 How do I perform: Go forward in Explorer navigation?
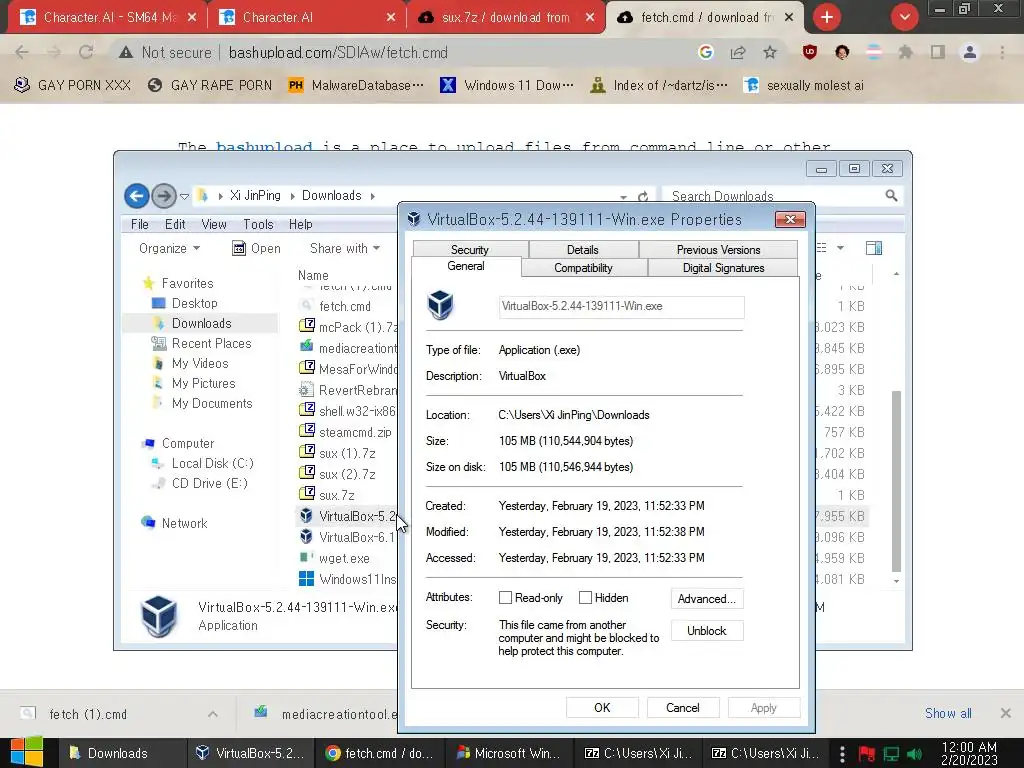[x=163, y=195]
